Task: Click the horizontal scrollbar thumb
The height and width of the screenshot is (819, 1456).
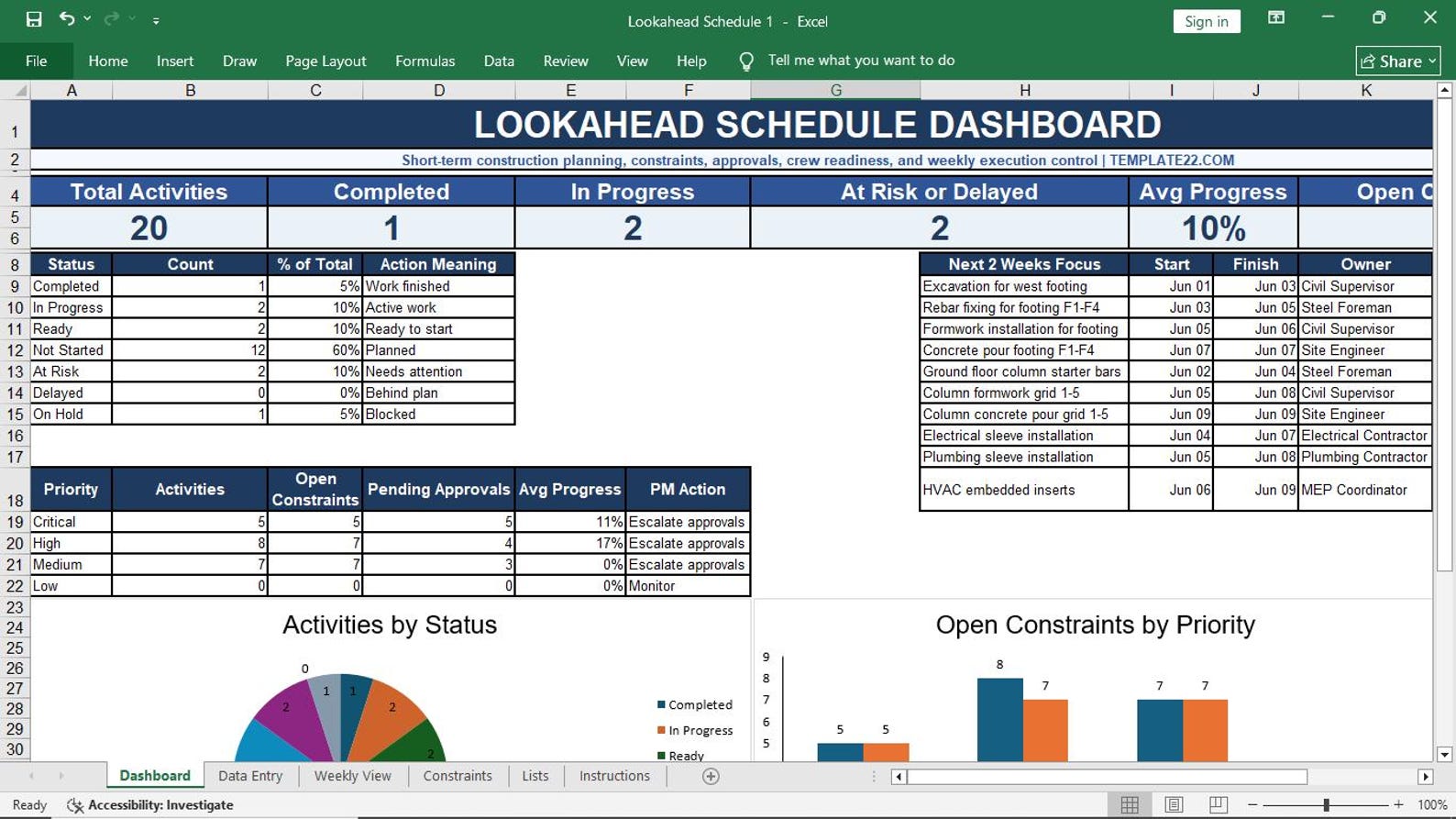Action: tap(1107, 777)
